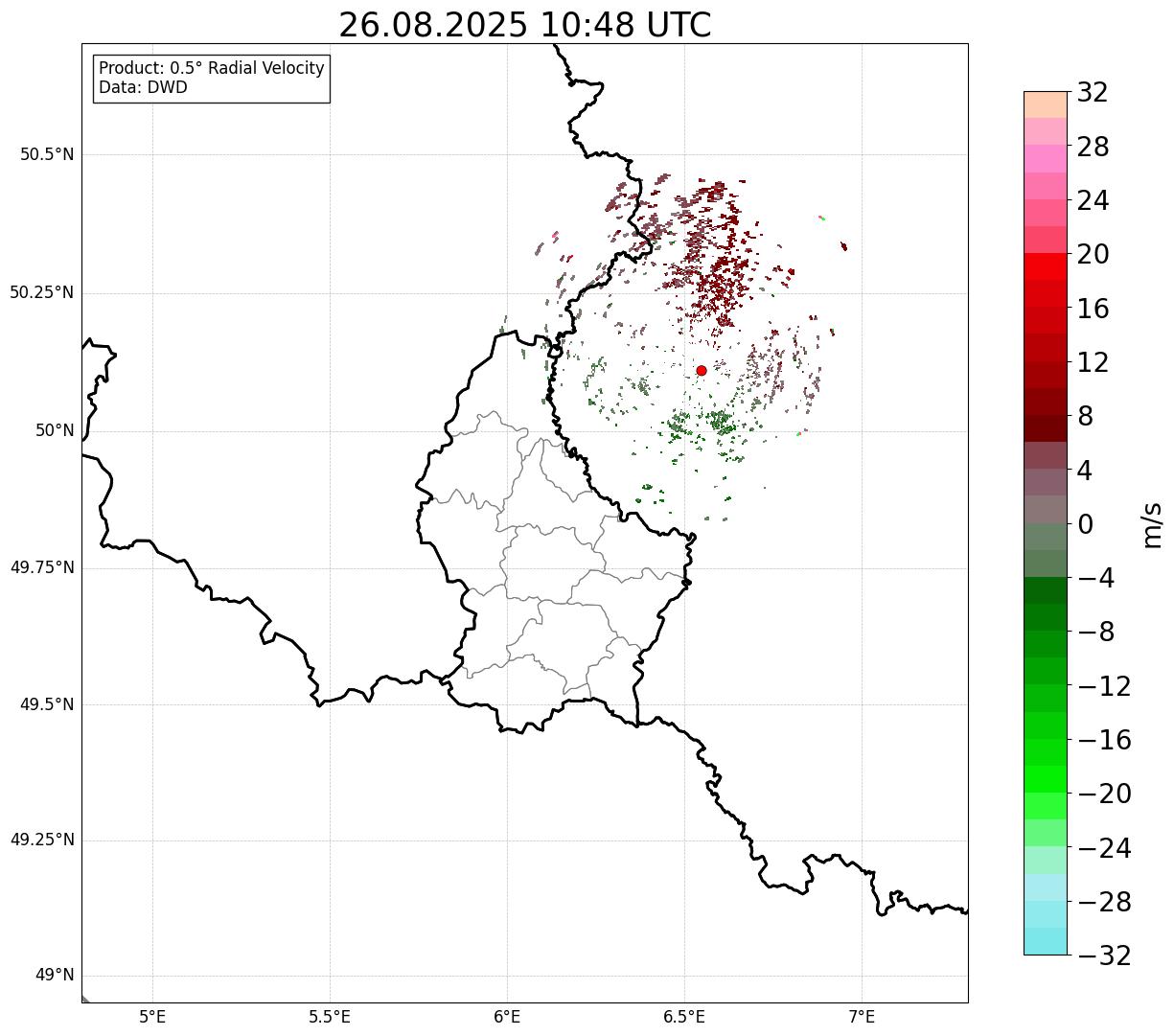Click the 50.25°N latitude label
The width and height of the screenshot is (1174, 1036).
pyautogui.click(x=42, y=292)
